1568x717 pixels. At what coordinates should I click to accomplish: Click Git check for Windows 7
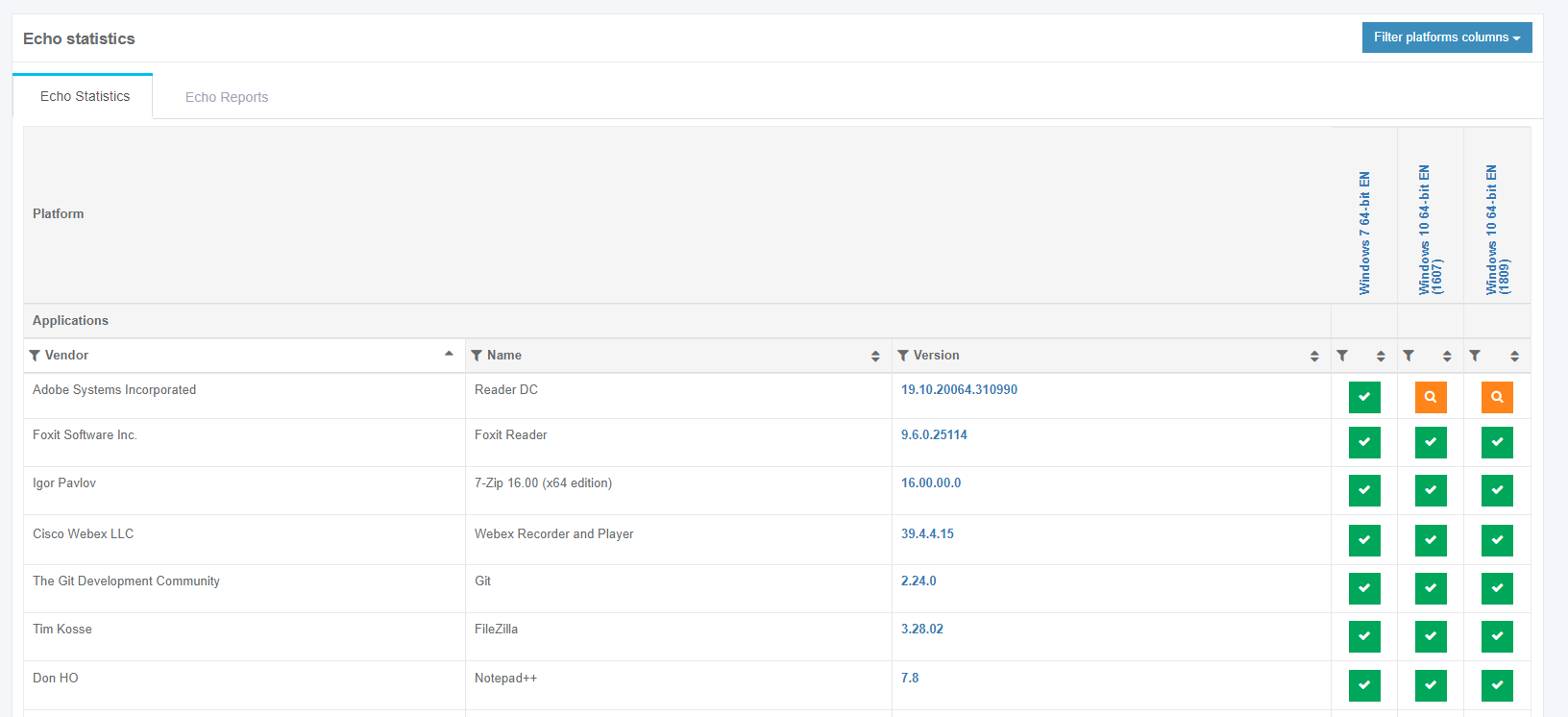tap(1364, 588)
